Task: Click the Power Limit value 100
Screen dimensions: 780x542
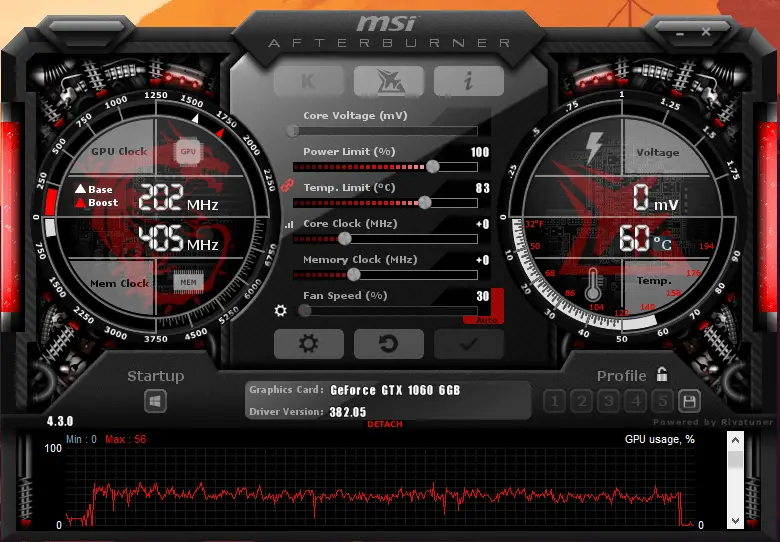Action: pyautogui.click(x=480, y=152)
